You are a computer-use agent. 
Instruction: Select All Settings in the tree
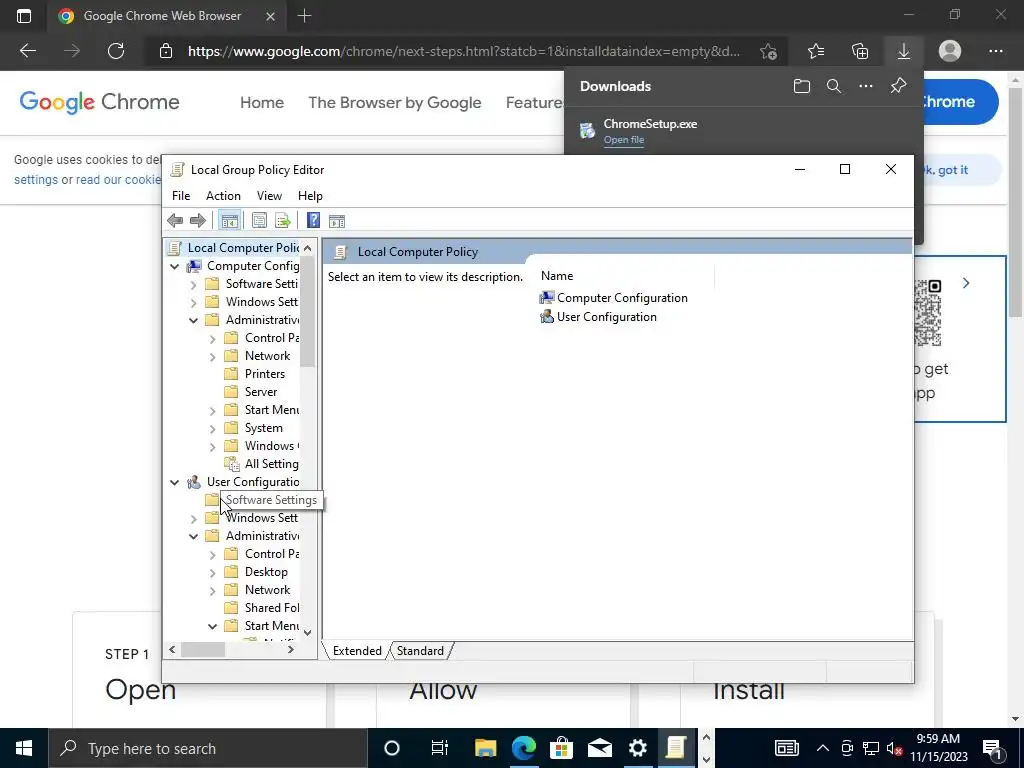[261, 464]
